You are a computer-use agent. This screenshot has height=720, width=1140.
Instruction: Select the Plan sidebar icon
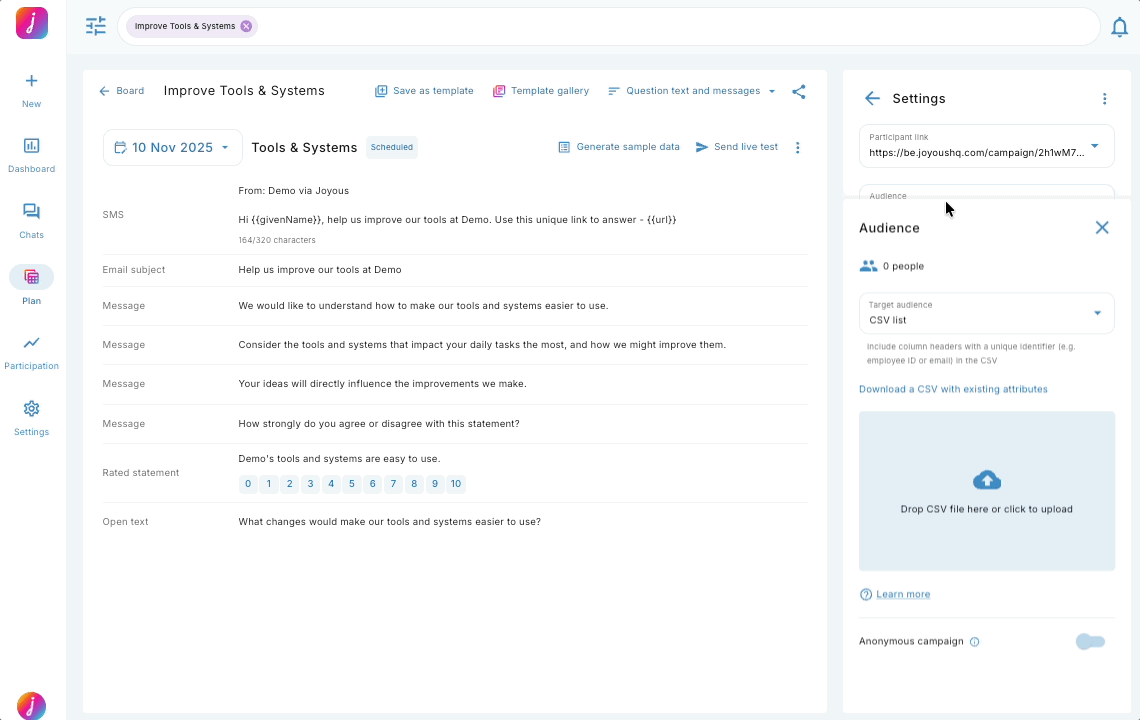click(x=31, y=284)
